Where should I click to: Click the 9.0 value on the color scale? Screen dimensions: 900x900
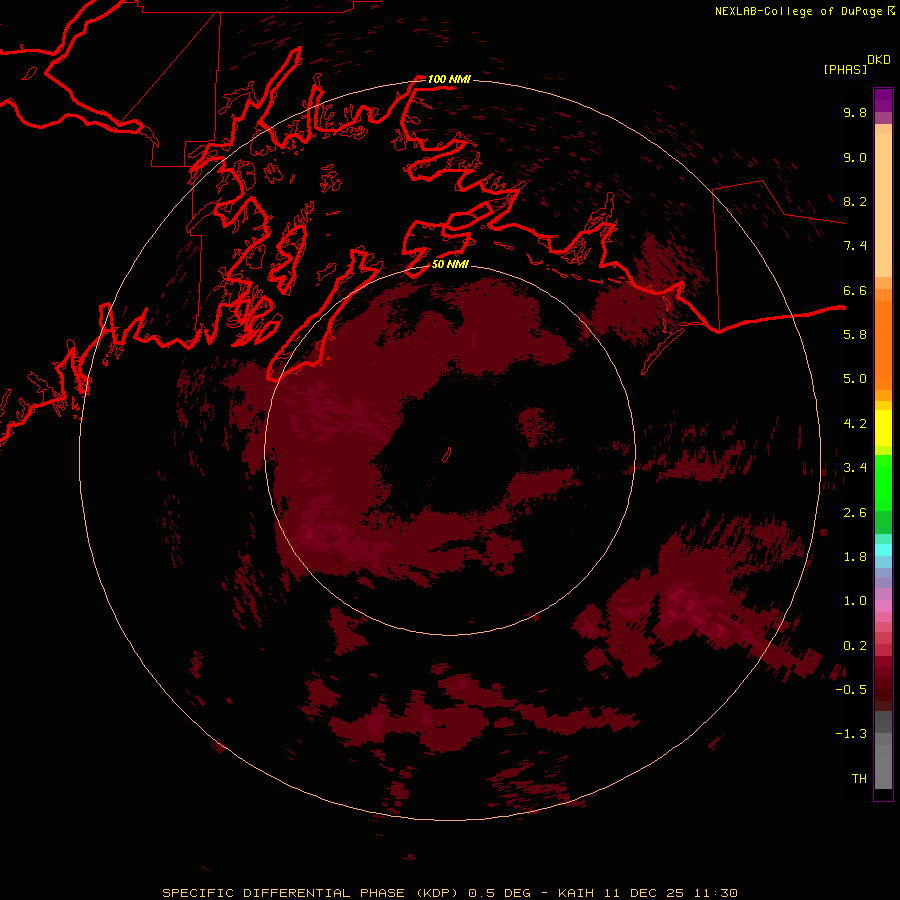click(855, 157)
